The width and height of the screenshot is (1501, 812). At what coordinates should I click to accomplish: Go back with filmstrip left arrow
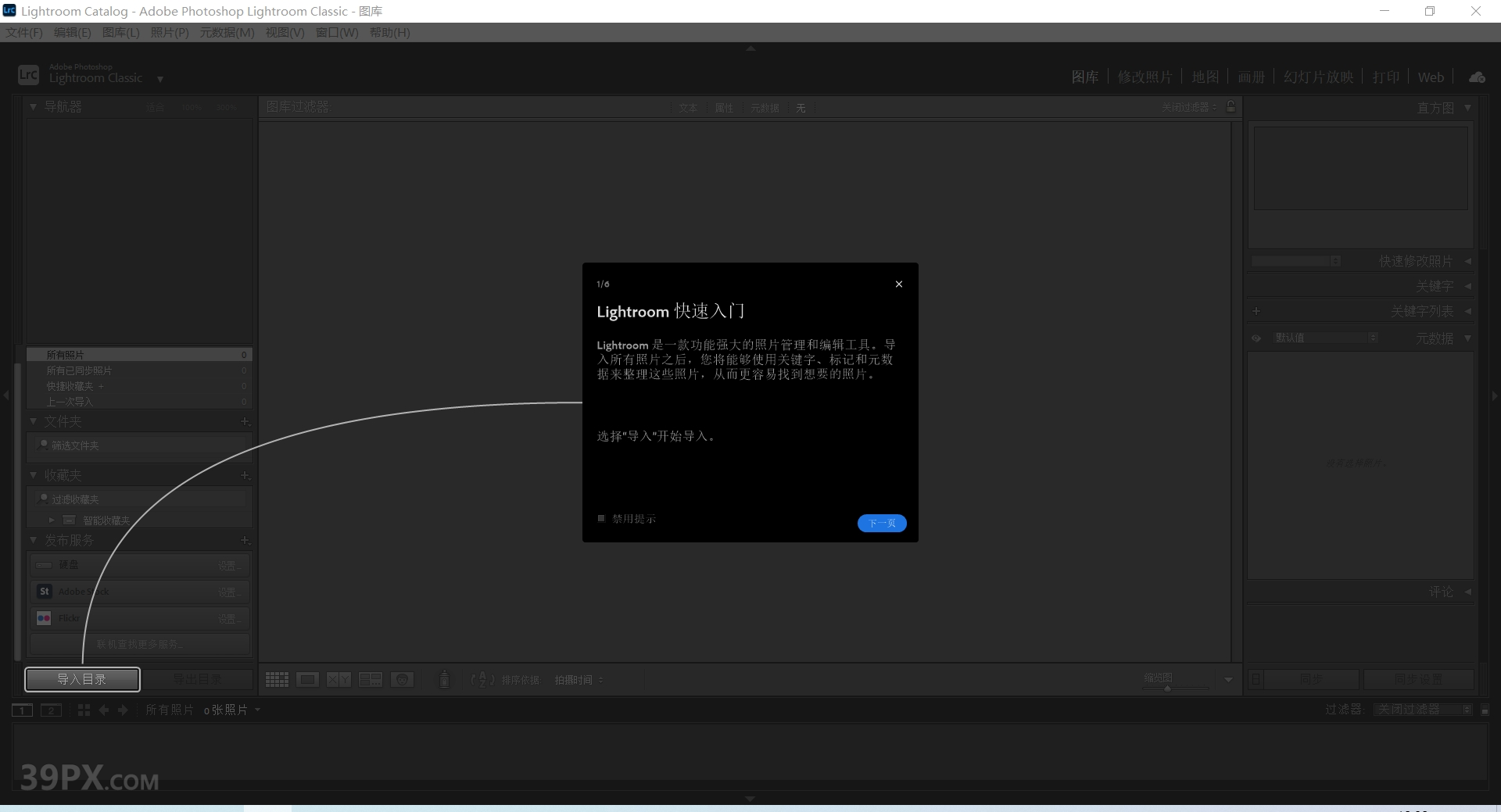[104, 710]
